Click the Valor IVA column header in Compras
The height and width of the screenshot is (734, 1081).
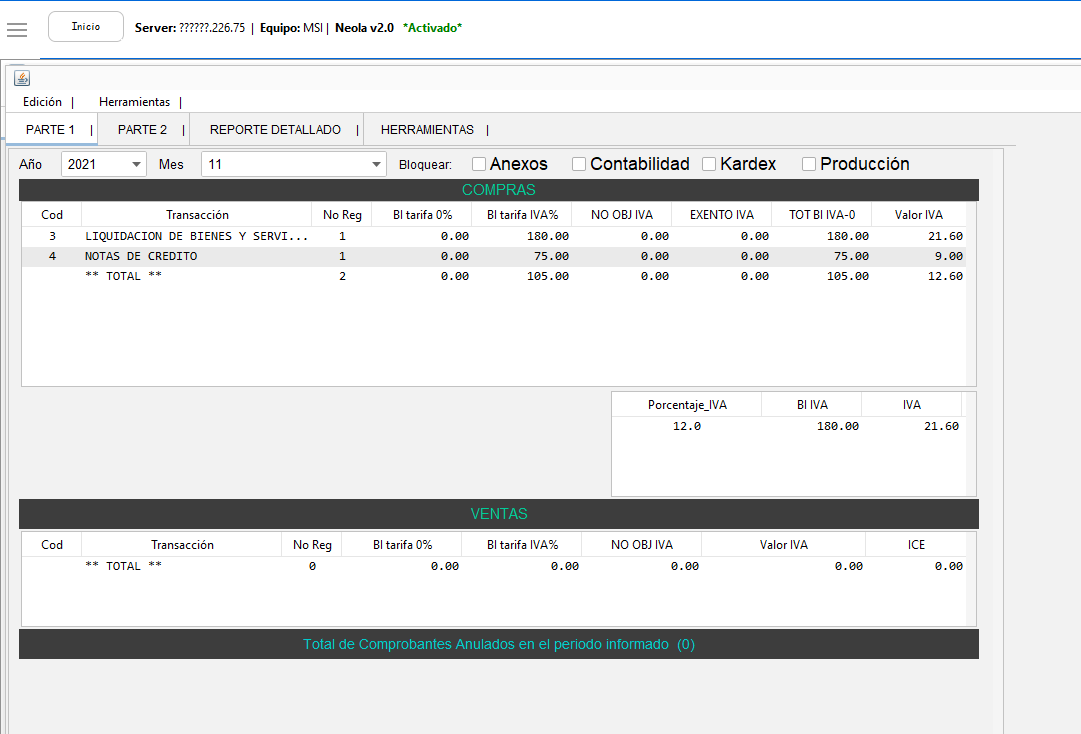click(918, 215)
